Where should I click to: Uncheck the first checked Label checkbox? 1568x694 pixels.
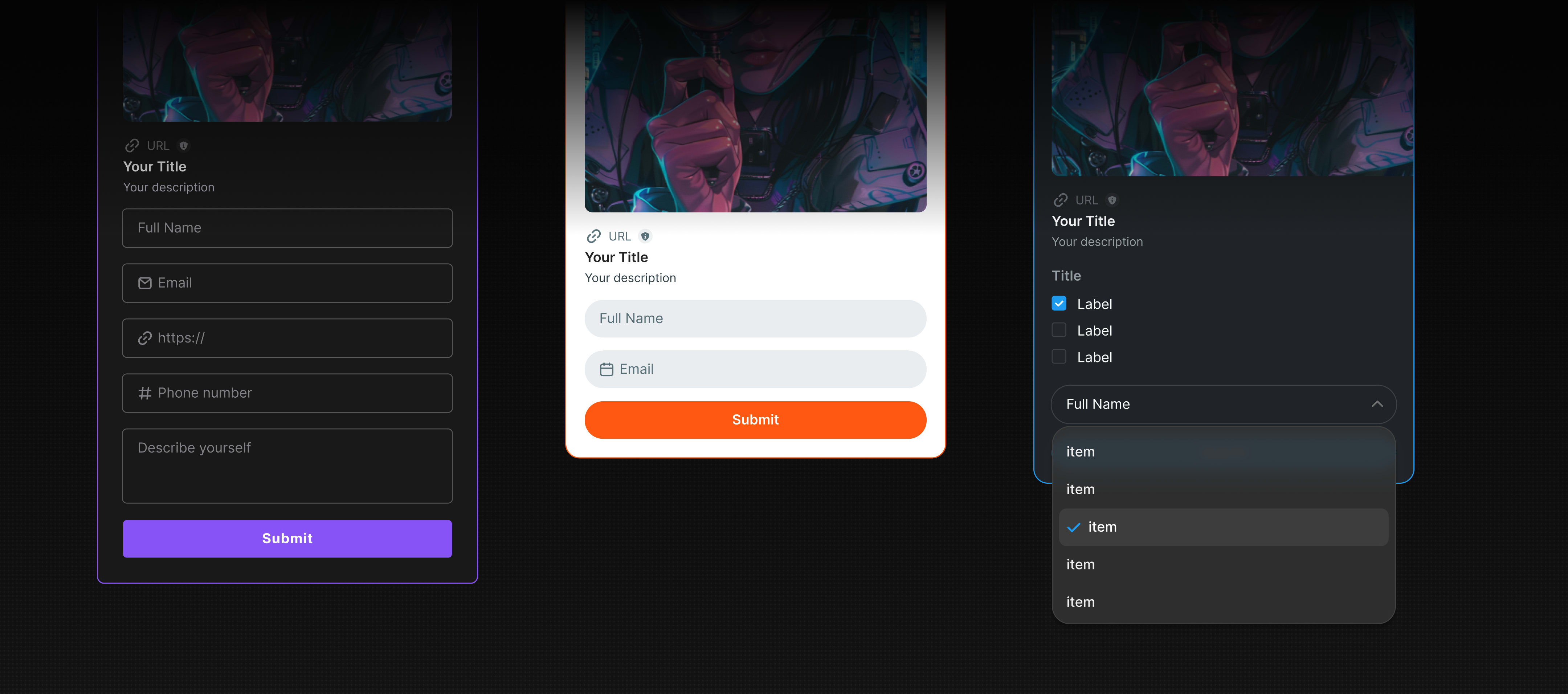(x=1059, y=304)
